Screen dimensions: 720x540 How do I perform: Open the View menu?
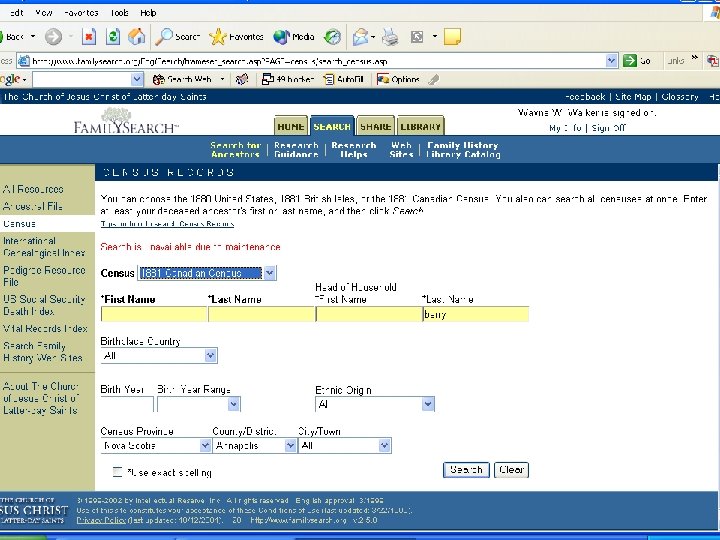point(44,13)
